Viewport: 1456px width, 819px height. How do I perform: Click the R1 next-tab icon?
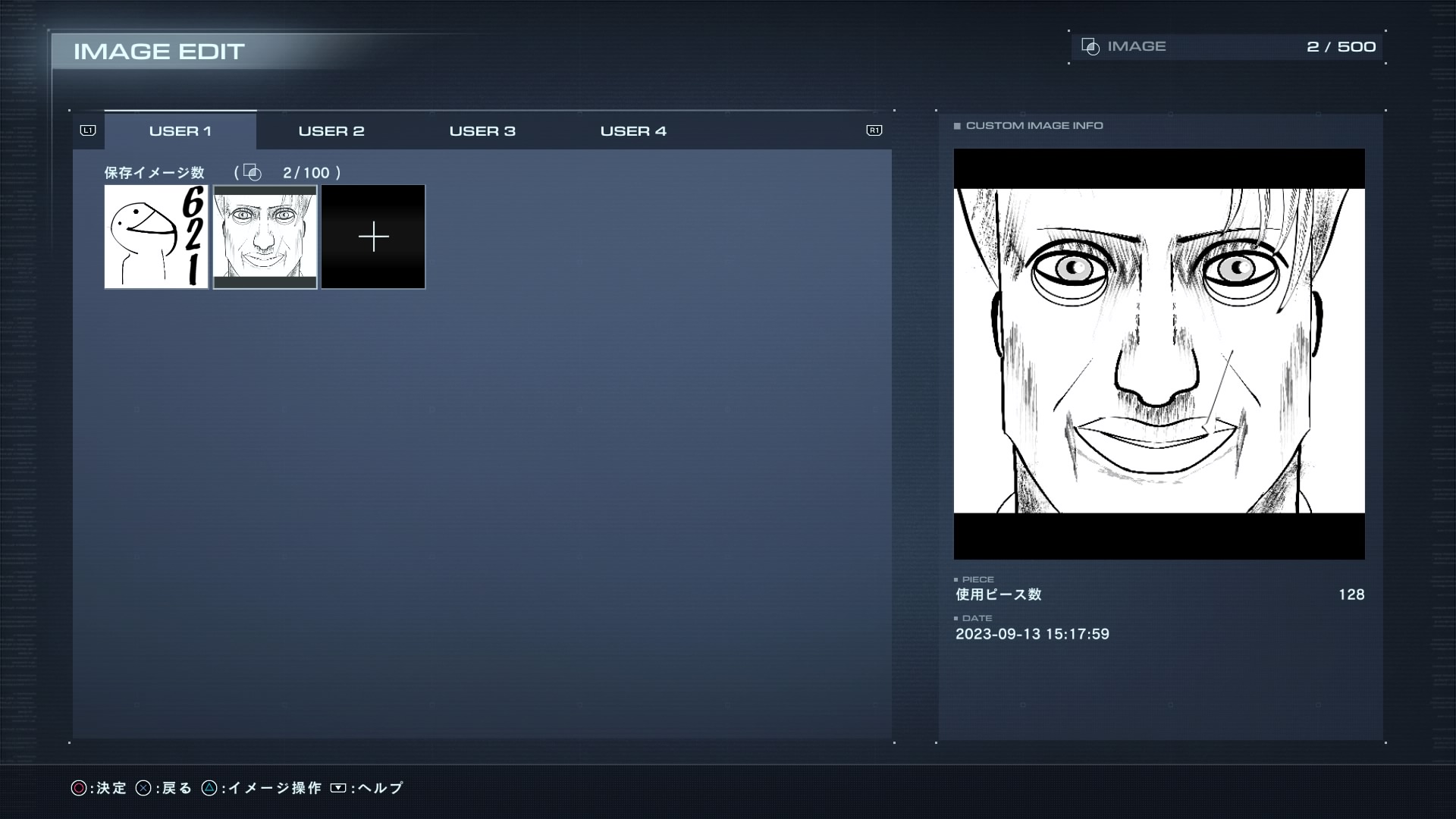click(874, 130)
